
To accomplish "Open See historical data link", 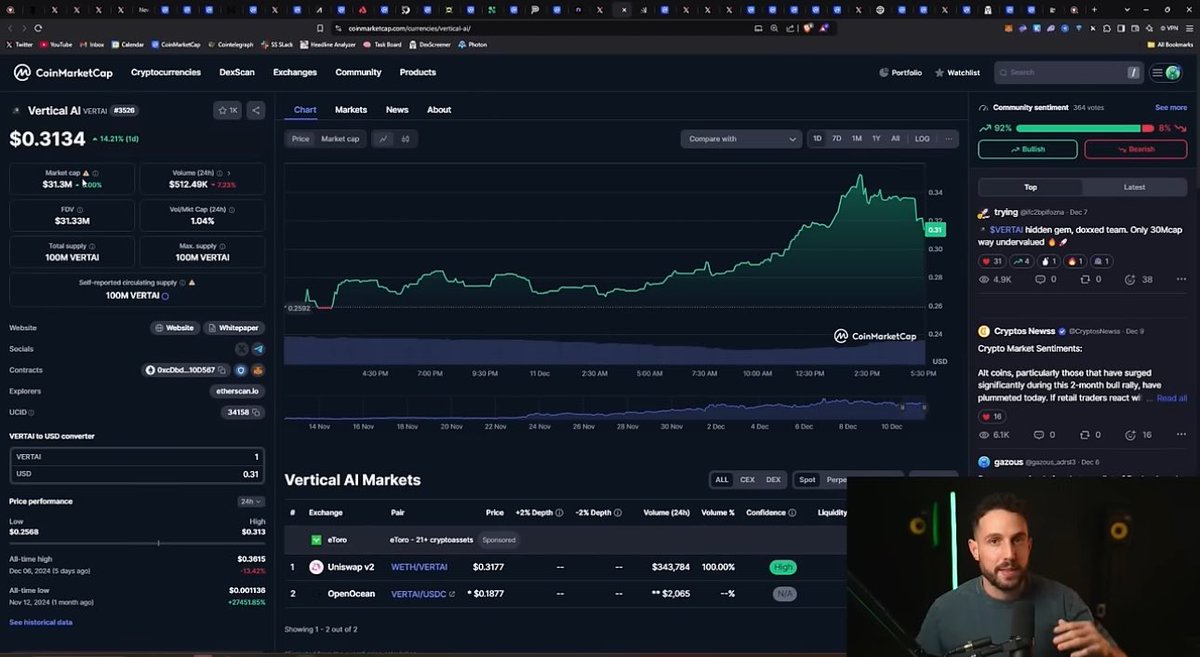I will [x=41, y=622].
